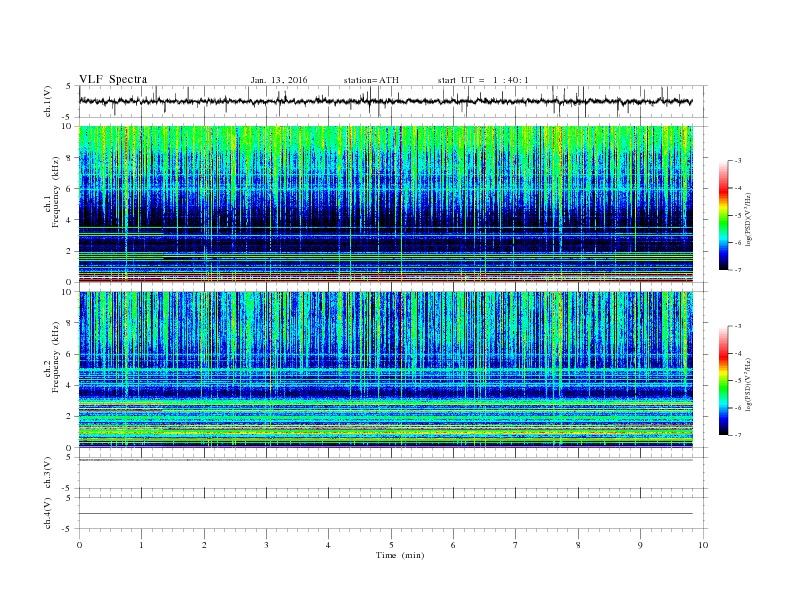This screenshot has height=612, width=792.
Task: Click the "5" minute tick on the time axis
Action: point(391,545)
